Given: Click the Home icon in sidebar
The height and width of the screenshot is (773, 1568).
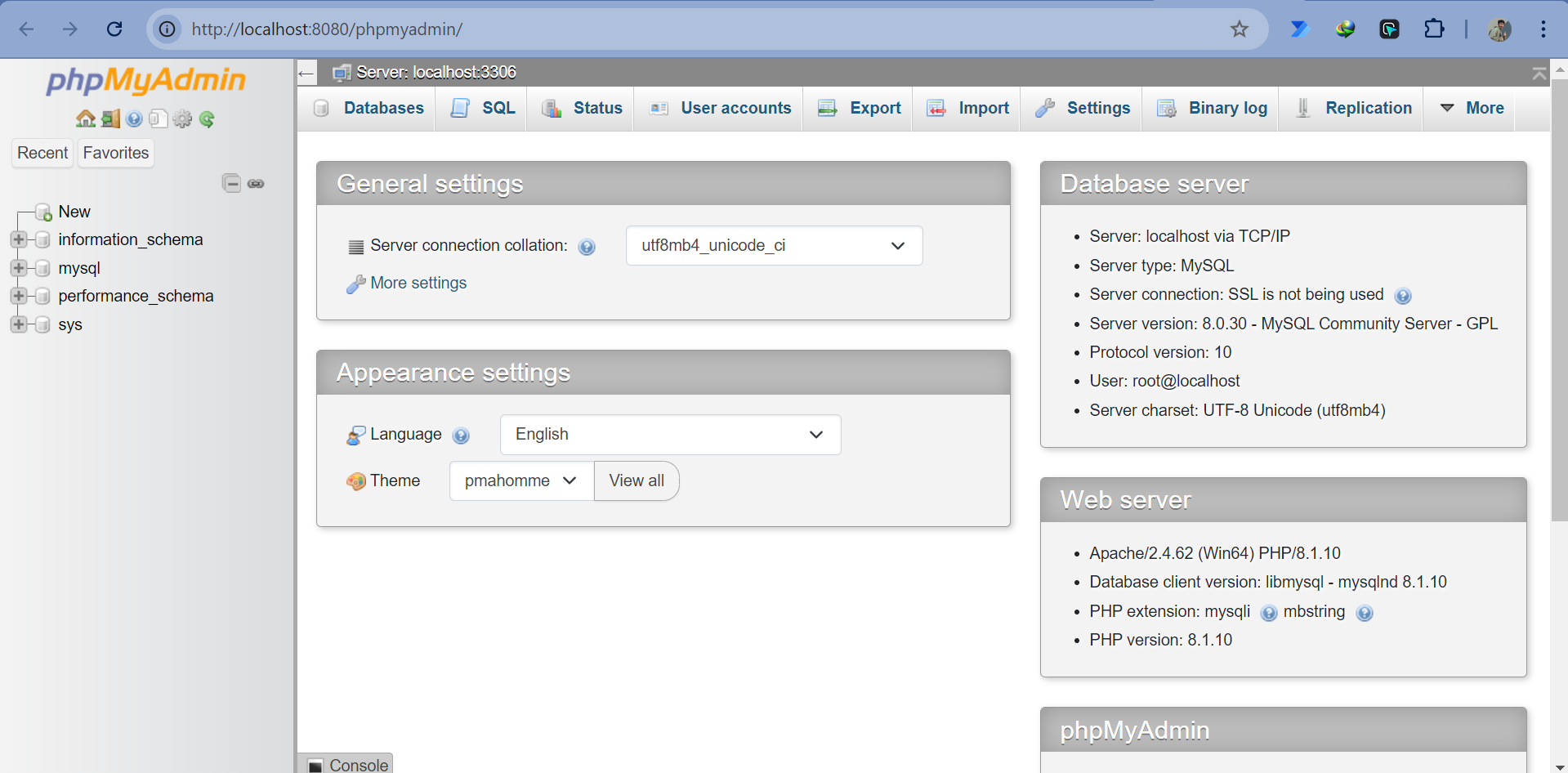Looking at the screenshot, I should tap(86, 119).
